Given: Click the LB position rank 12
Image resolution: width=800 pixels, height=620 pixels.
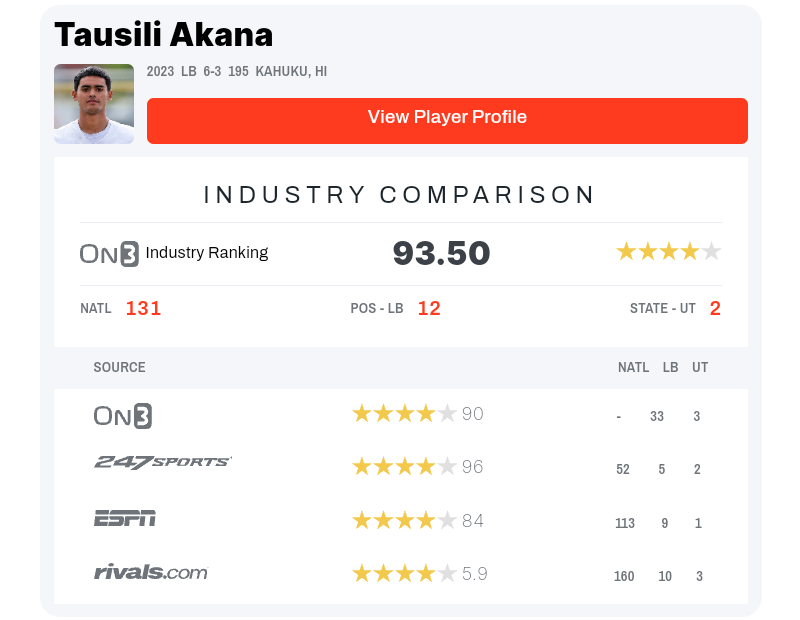Looking at the screenshot, I should click(429, 309).
